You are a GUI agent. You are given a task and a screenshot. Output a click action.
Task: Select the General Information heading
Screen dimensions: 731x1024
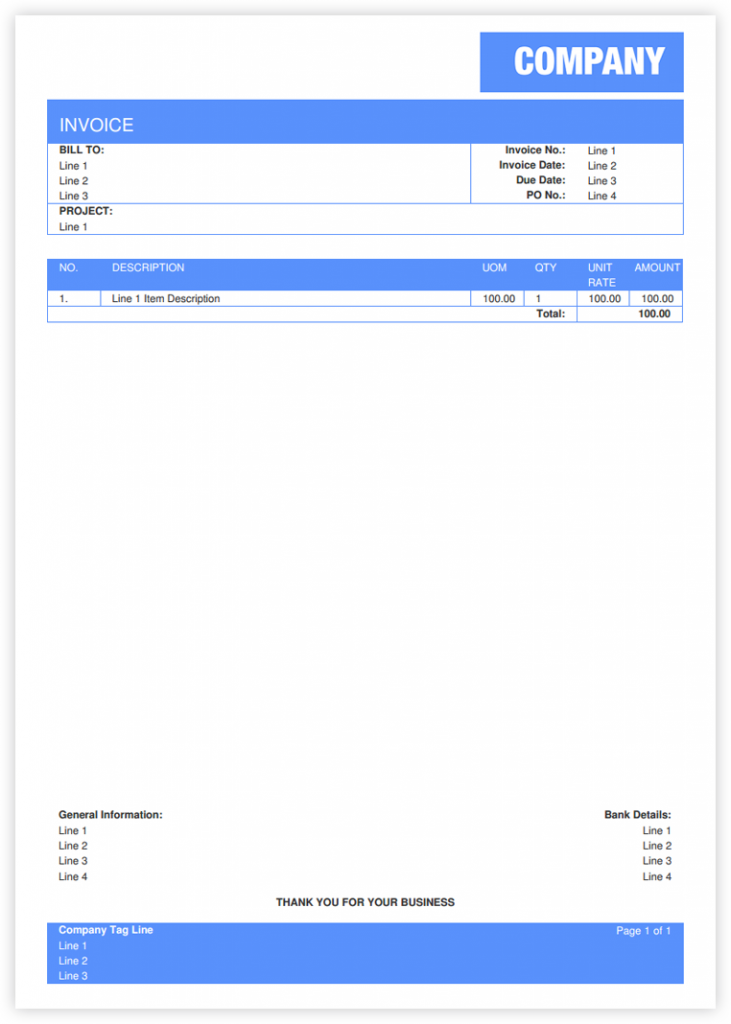[110, 815]
